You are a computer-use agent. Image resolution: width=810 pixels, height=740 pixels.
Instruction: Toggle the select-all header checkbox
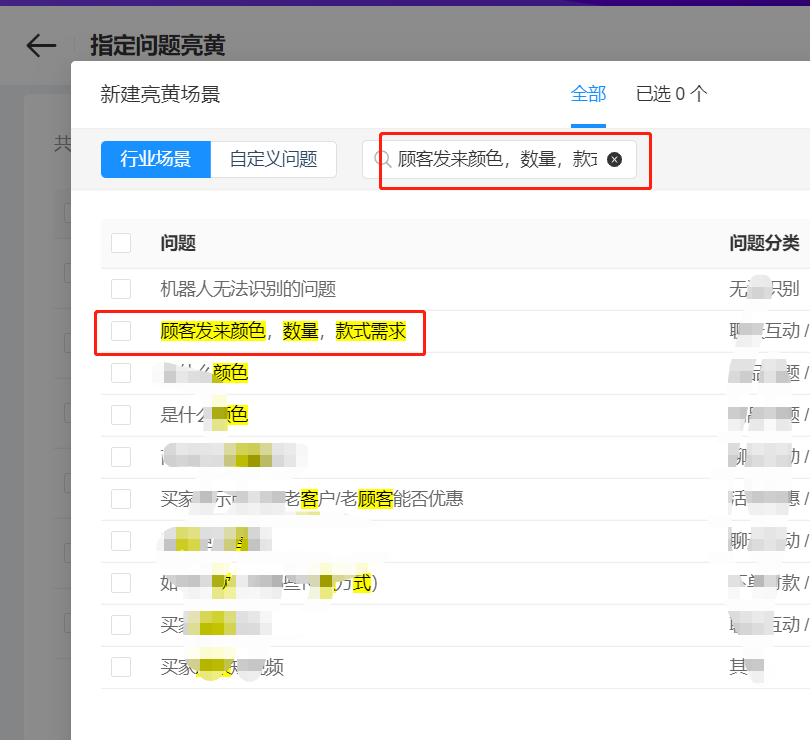[121, 243]
